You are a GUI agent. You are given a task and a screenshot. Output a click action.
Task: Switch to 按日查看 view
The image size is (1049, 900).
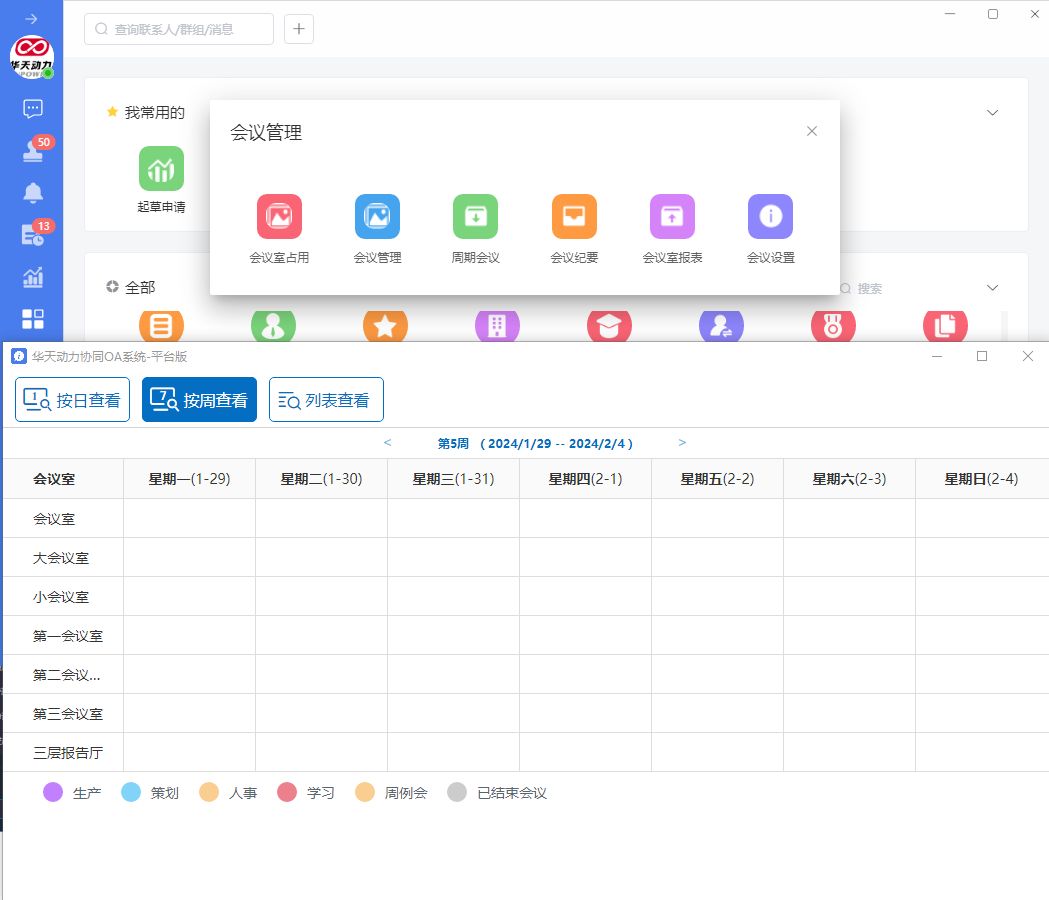(72, 400)
